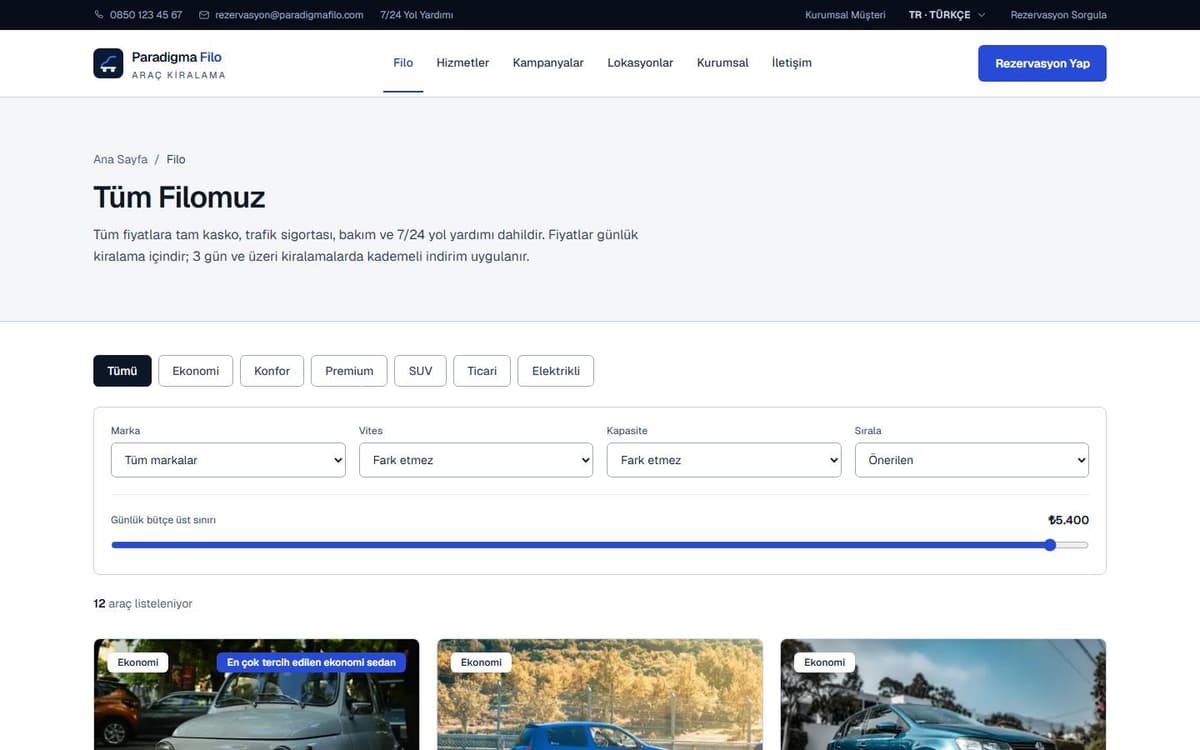The image size is (1200, 750).
Task: Click the ₺5.400 budget value
Action: click(x=1068, y=520)
